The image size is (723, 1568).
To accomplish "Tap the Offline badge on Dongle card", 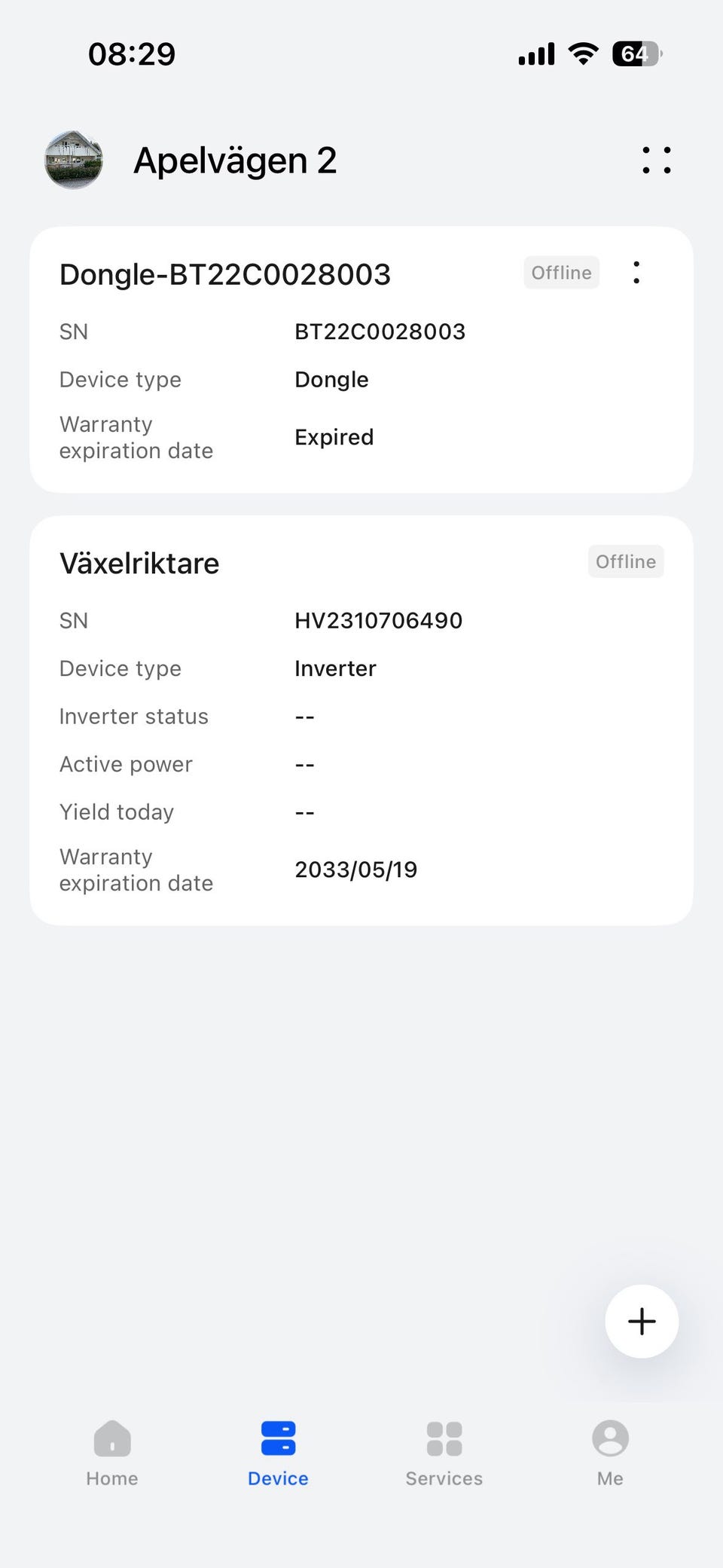I will (x=561, y=273).
